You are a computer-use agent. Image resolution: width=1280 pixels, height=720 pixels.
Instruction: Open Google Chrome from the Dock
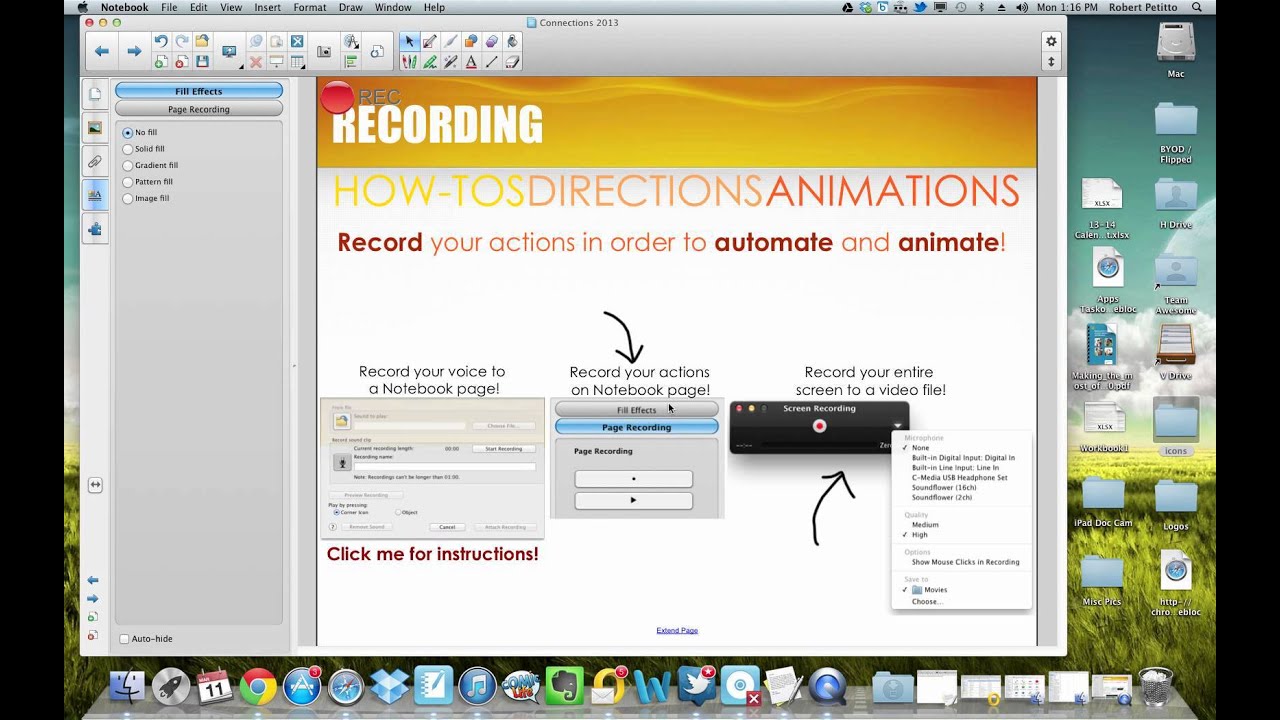(257, 687)
